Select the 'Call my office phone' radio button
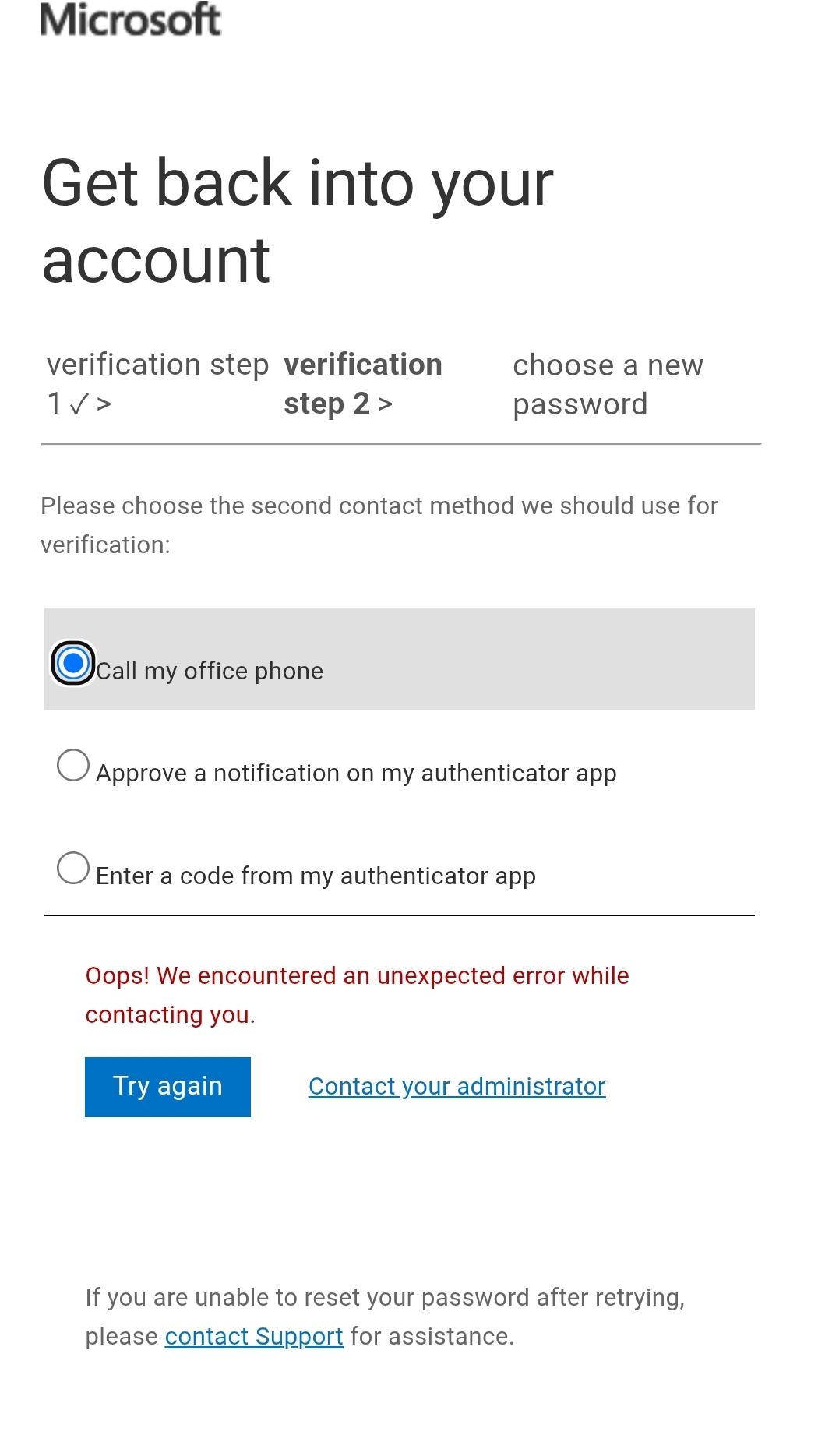Image resolution: width=818 pixels, height=1456 pixels. [x=73, y=664]
